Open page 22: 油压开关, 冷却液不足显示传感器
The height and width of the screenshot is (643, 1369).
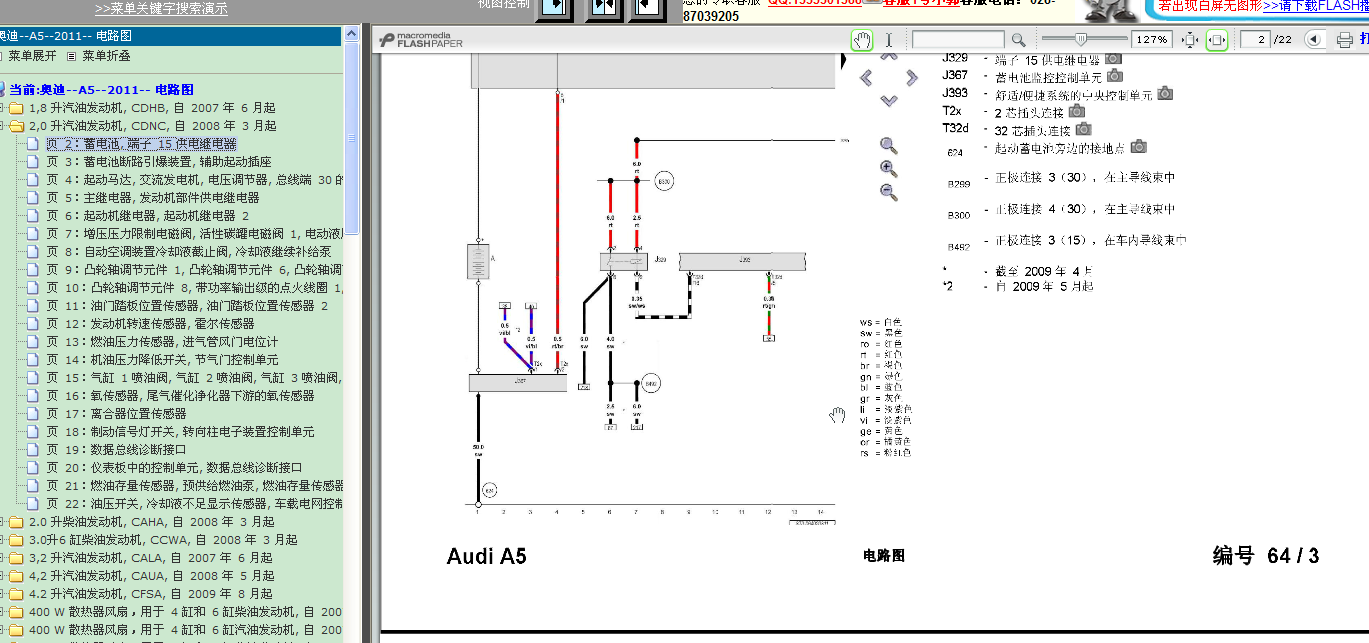tap(195, 504)
